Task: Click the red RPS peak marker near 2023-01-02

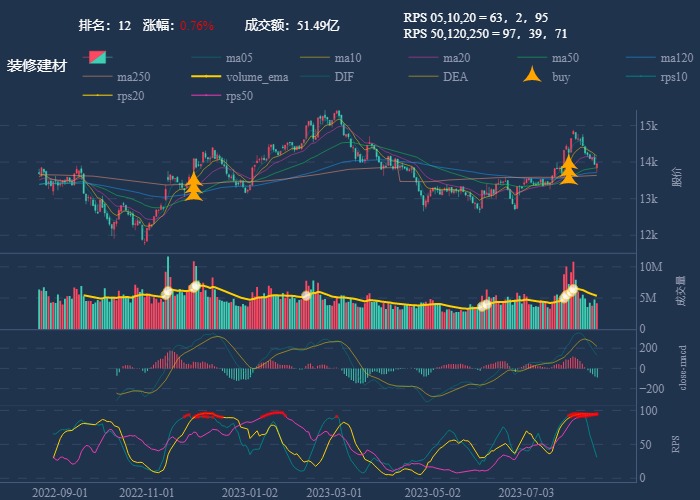Action: [272, 414]
